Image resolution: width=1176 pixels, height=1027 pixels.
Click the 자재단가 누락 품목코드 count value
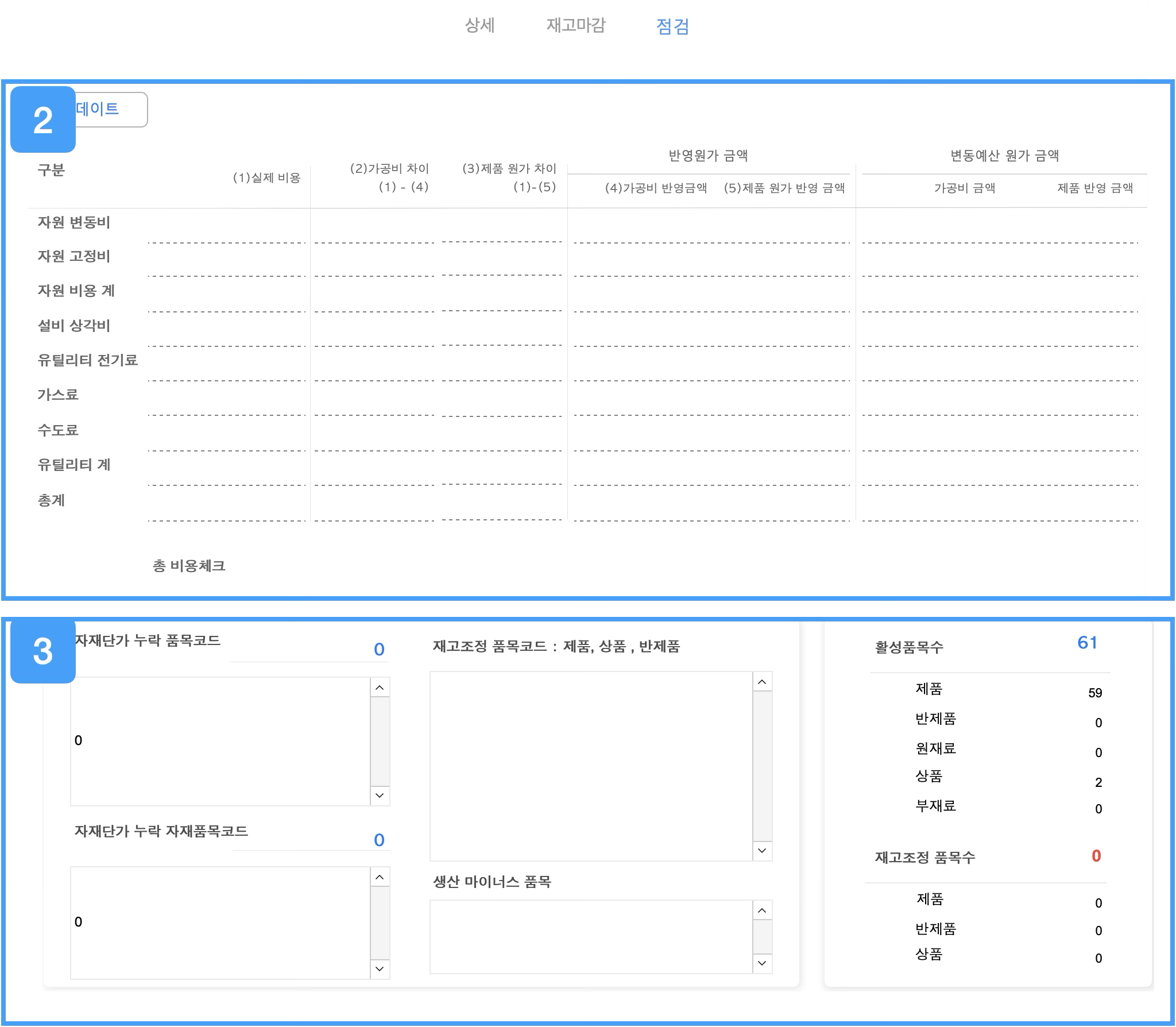[379, 650]
